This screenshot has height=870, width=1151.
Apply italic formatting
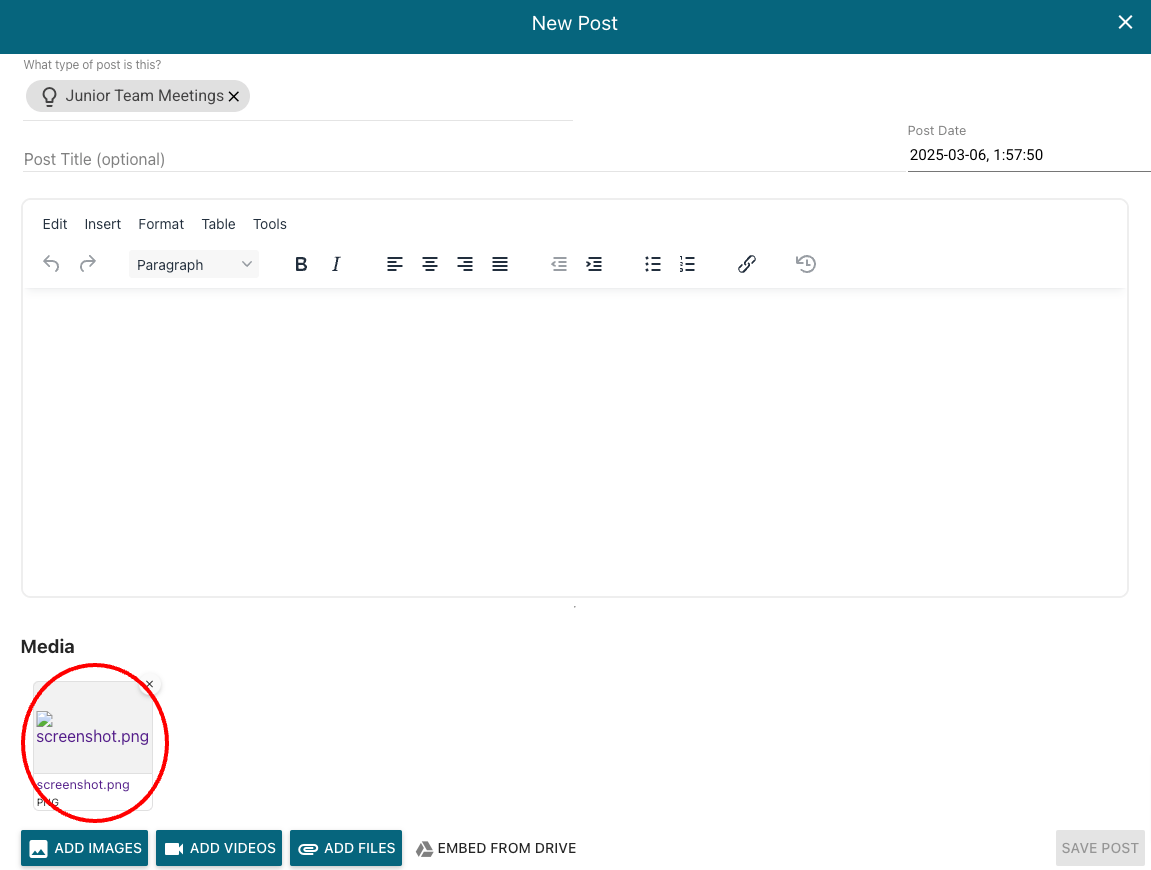click(336, 264)
